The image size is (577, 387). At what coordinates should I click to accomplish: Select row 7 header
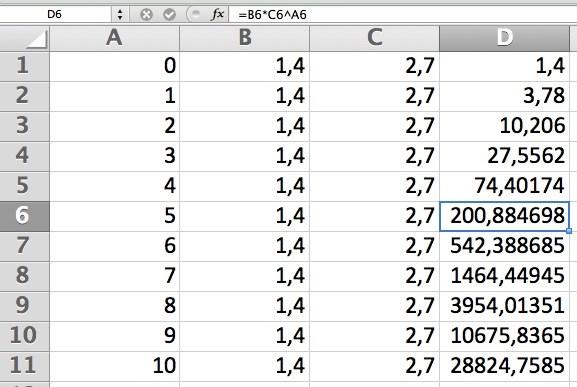(25, 246)
